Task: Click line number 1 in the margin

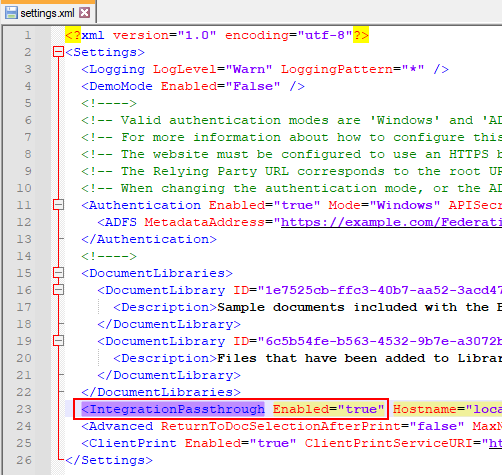Action: (28, 35)
